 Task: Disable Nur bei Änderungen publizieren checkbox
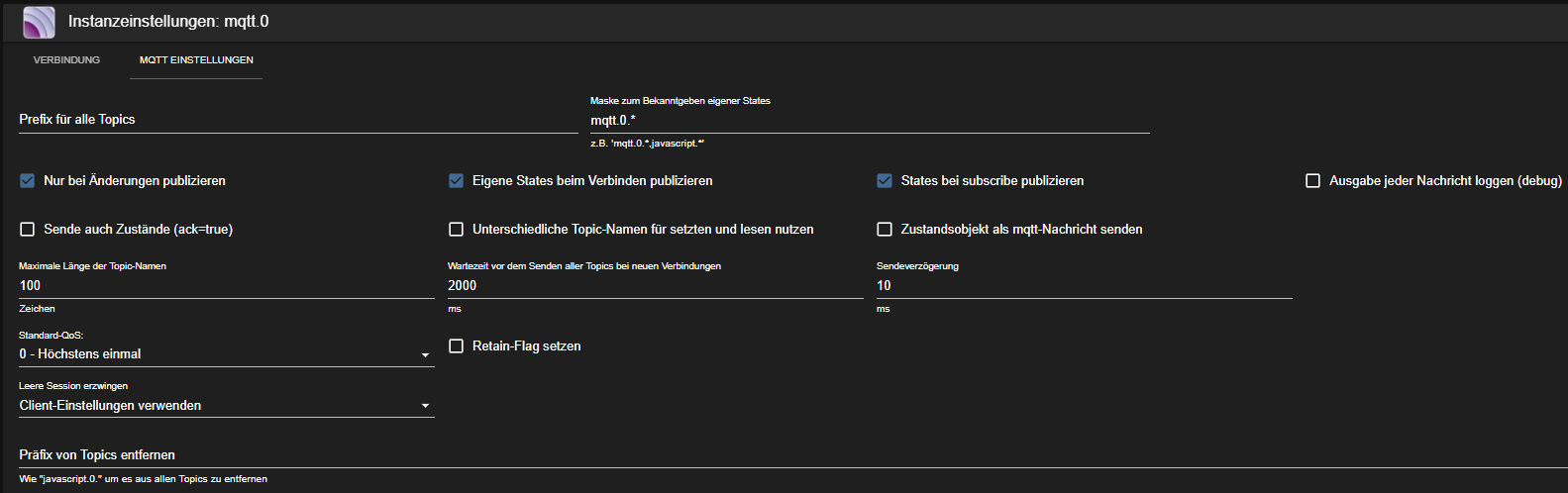tap(28, 181)
